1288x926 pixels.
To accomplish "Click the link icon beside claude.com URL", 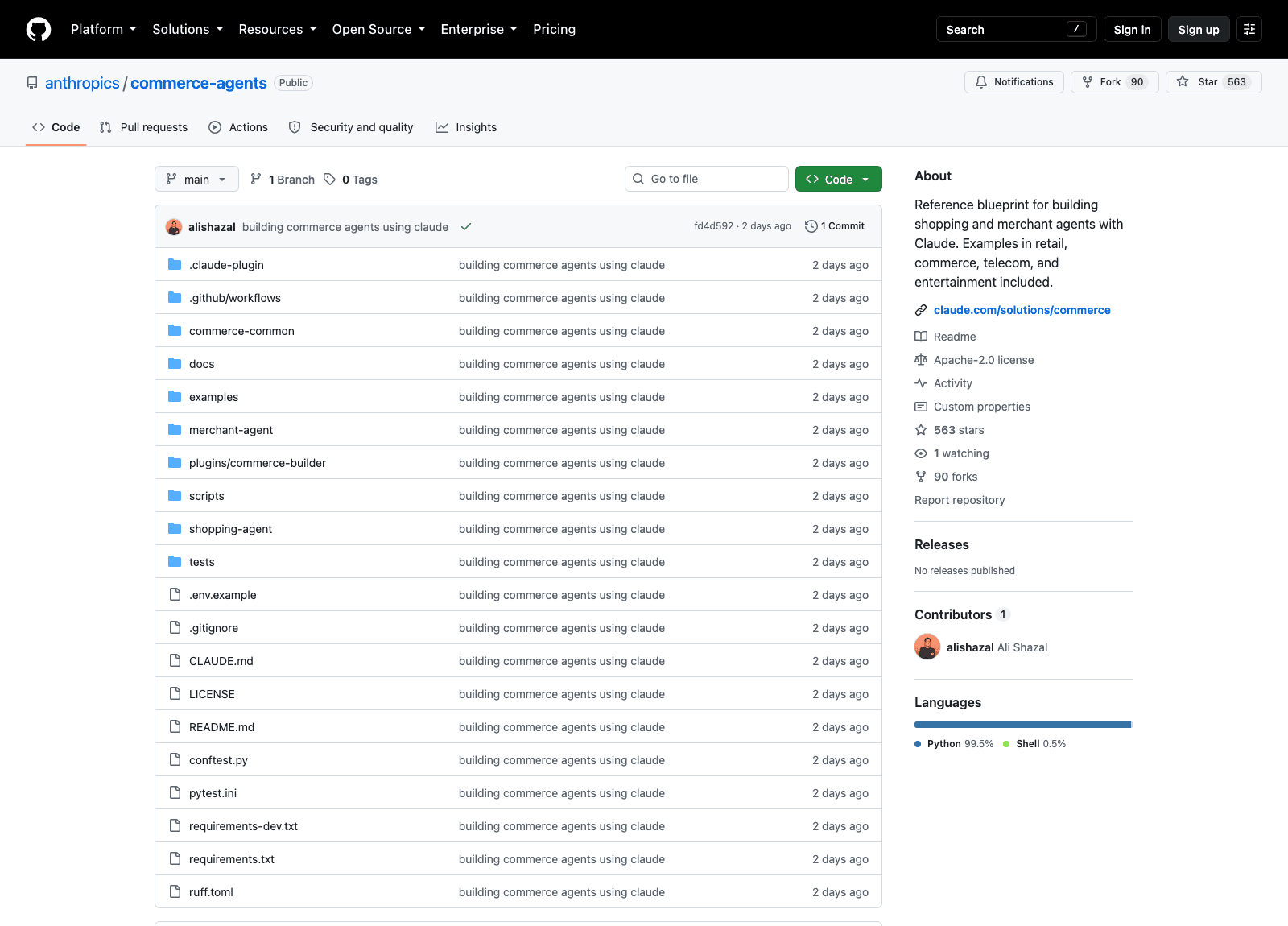I will pos(921,310).
